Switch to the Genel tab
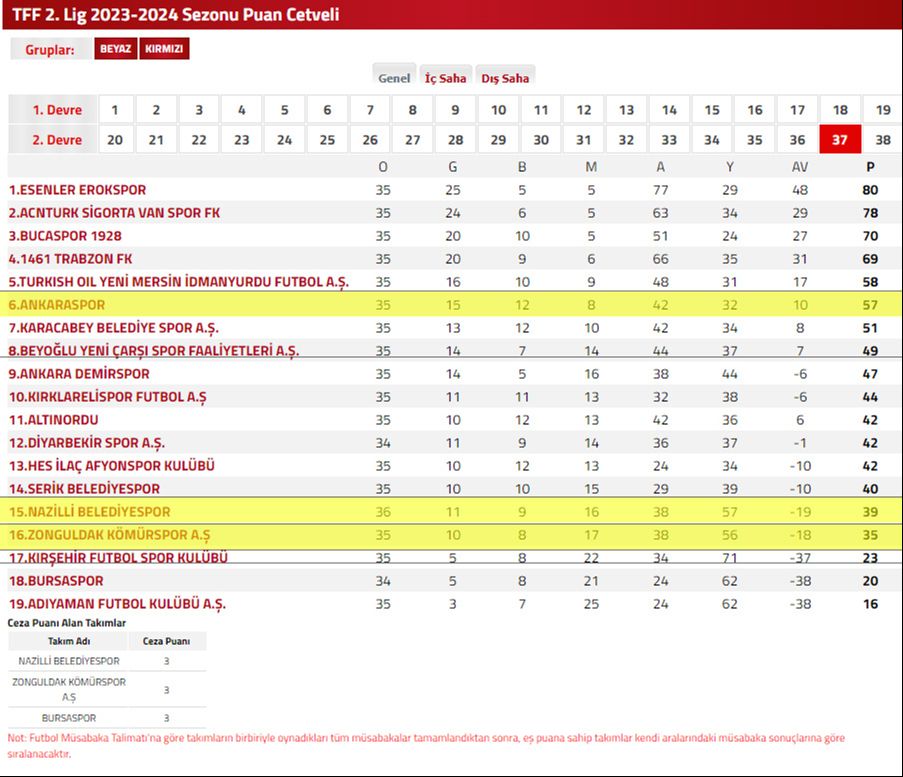Viewport: 903px width, 777px height. pyautogui.click(x=394, y=78)
